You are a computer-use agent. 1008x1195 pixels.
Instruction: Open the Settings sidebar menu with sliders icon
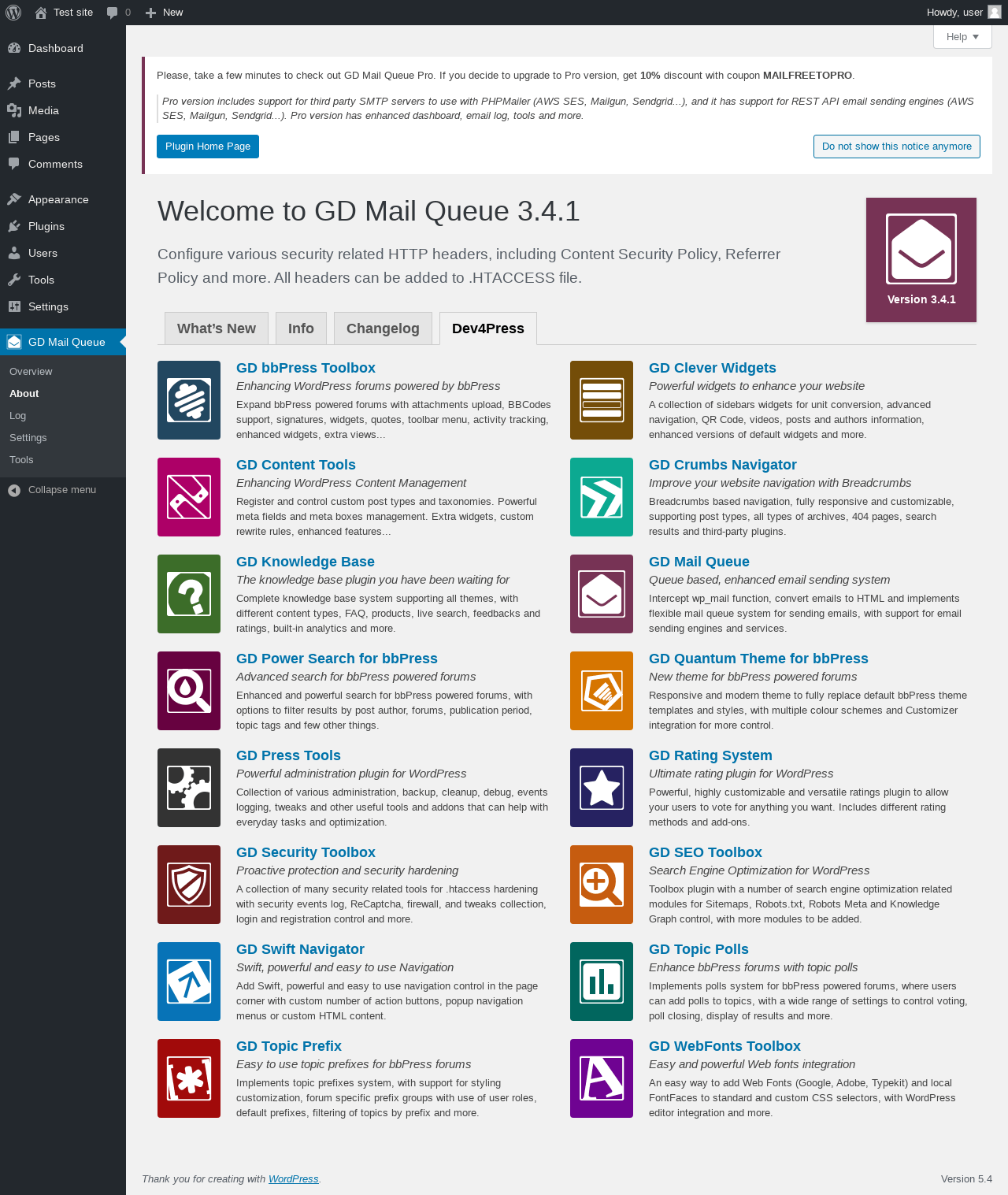pos(63,306)
